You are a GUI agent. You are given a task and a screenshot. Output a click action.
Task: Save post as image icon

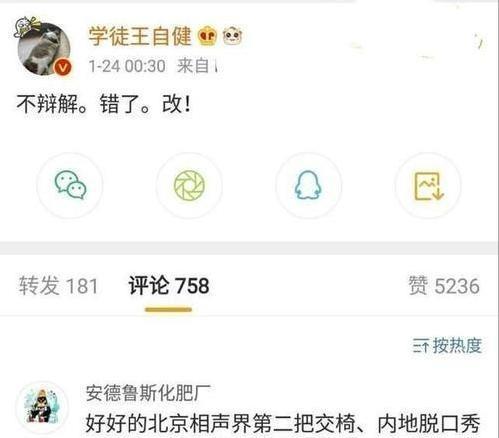click(428, 186)
